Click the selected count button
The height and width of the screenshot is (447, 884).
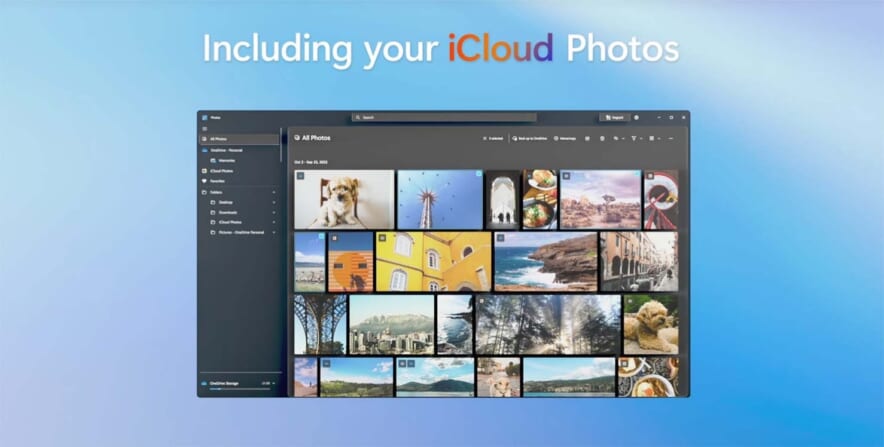(x=493, y=138)
